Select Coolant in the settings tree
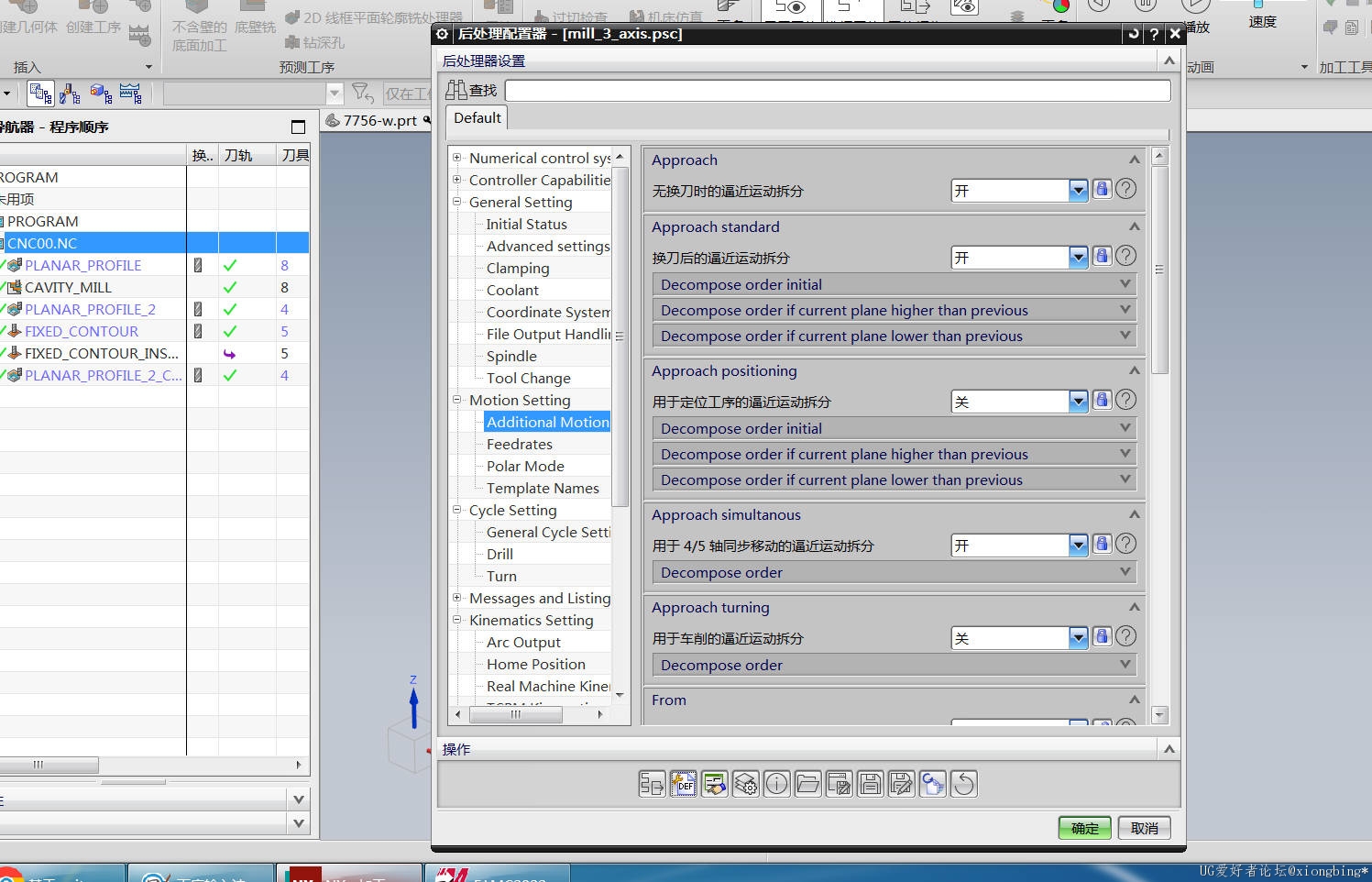1372x882 pixels. [x=512, y=290]
